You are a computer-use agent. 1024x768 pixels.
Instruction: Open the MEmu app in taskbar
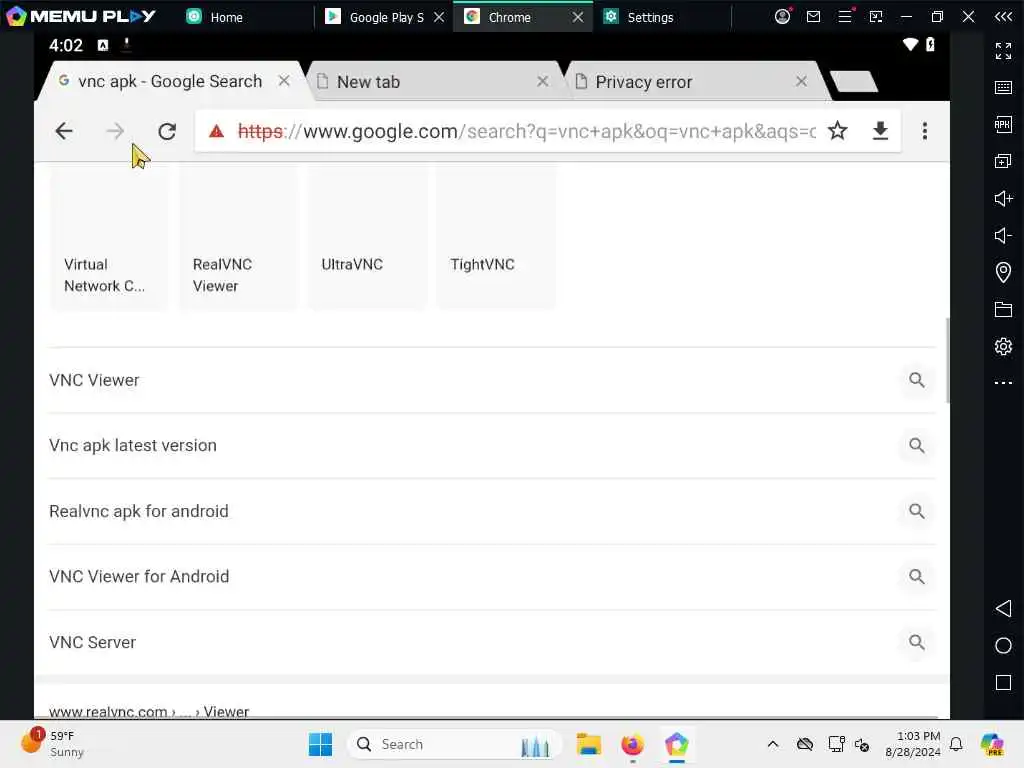coord(677,744)
